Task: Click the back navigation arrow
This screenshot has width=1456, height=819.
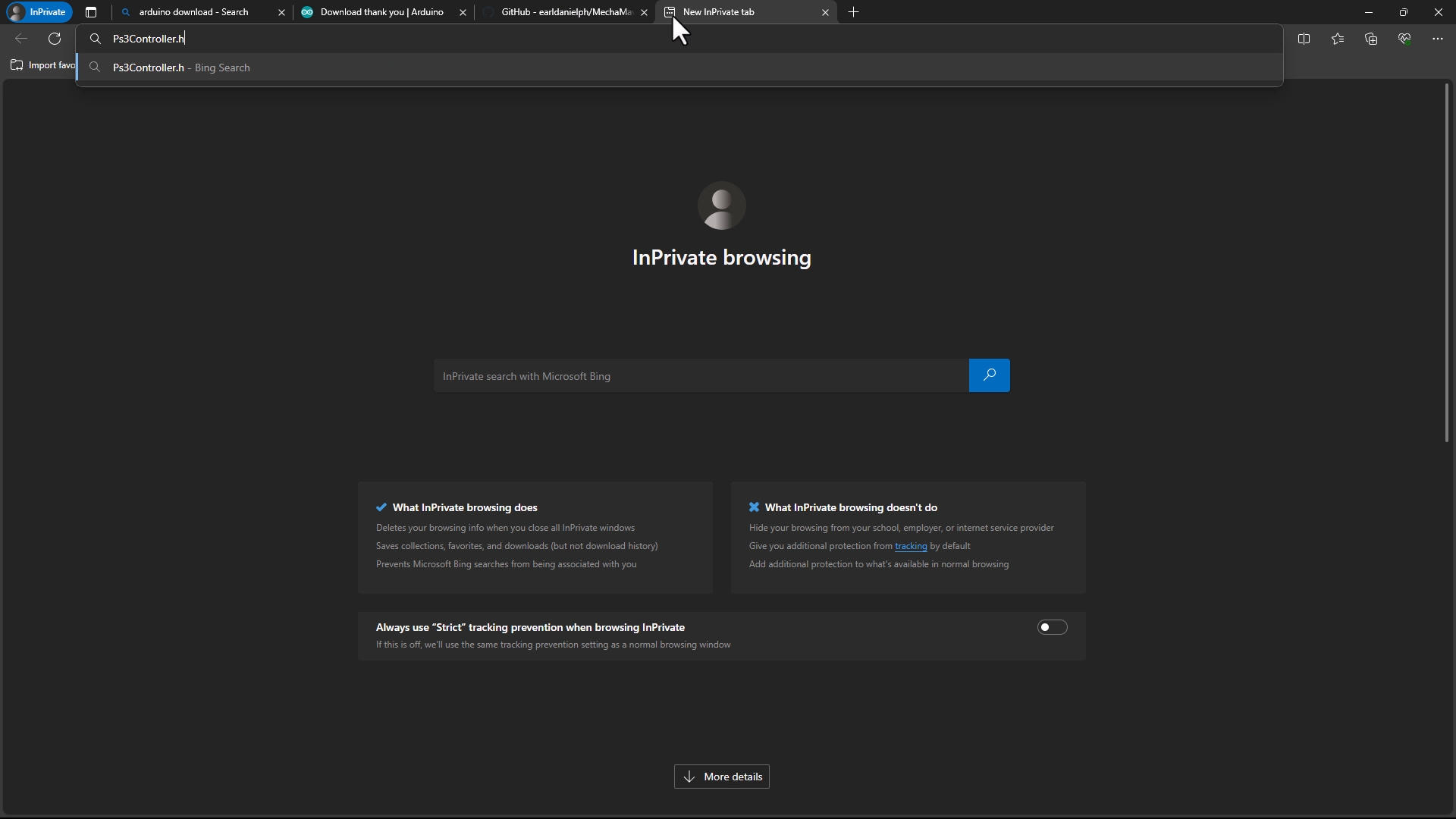Action: (21, 39)
